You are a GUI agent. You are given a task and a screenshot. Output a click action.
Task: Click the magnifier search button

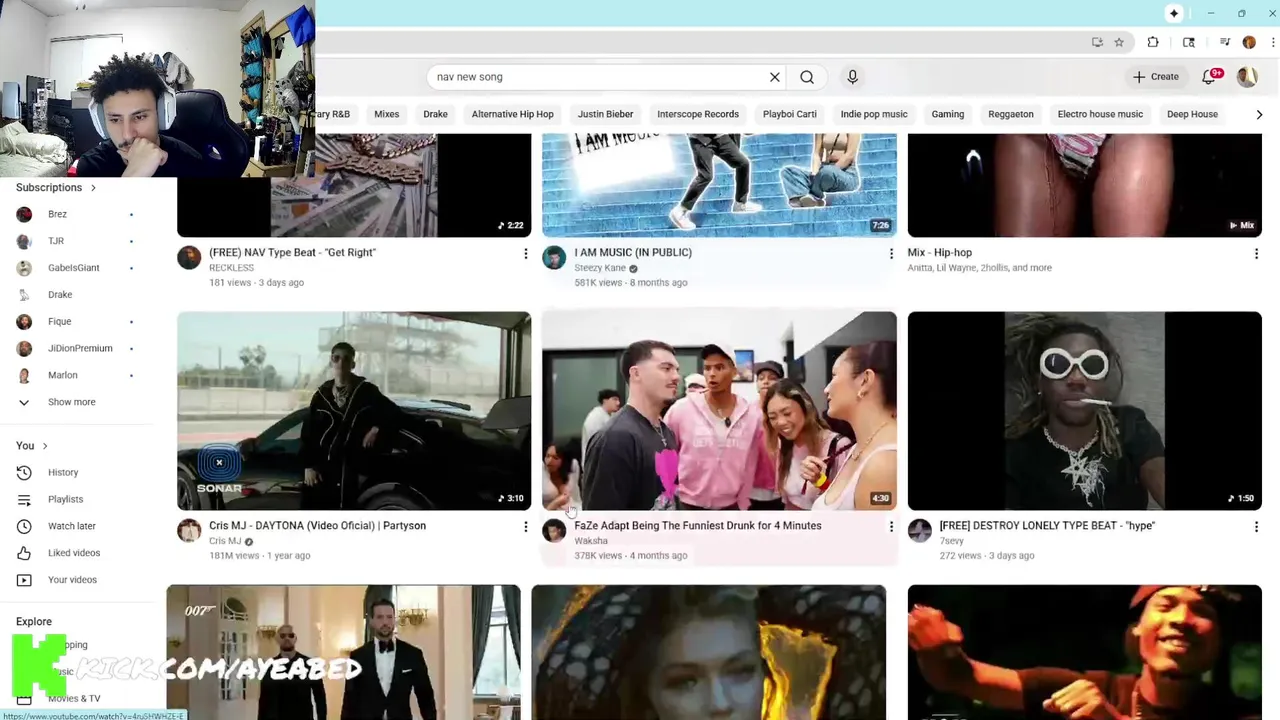[x=807, y=77]
